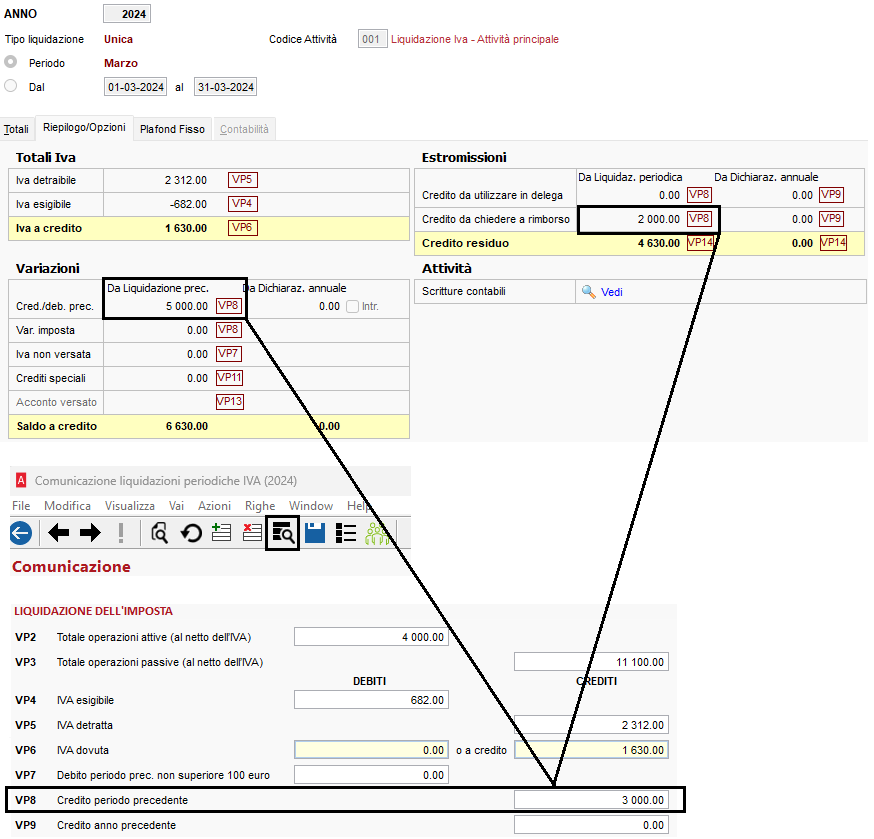Image resolution: width=874 pixels, height=839 pixels.
Task: Click the start date field 01-03-2024
Action: pos(135,87)
